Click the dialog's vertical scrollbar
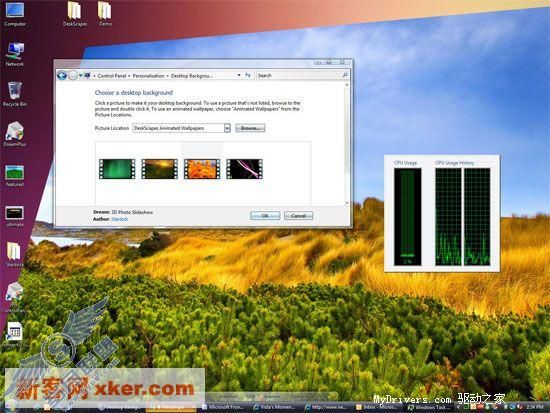 pos(347,144)
